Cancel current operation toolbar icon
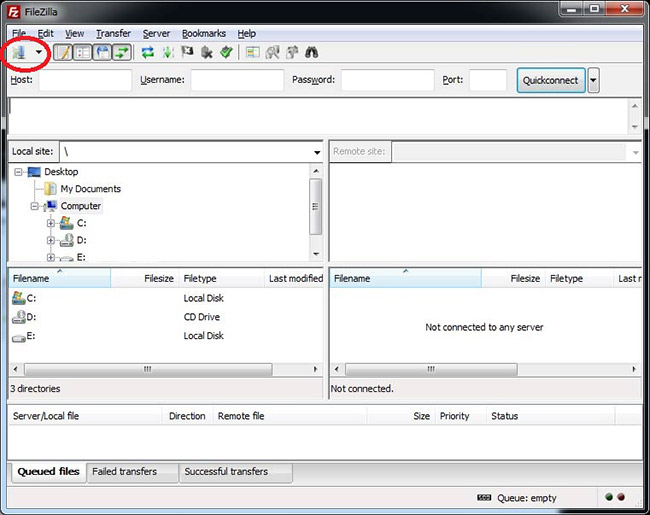This screenshot has height=515, width=650. (x=187, y=52)
